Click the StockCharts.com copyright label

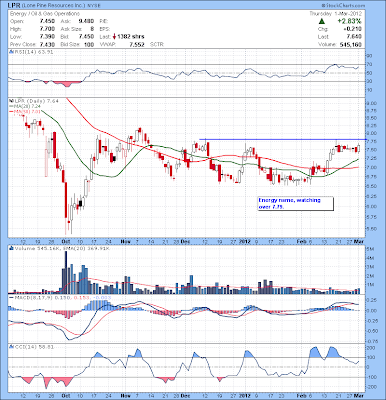(344, 6)
